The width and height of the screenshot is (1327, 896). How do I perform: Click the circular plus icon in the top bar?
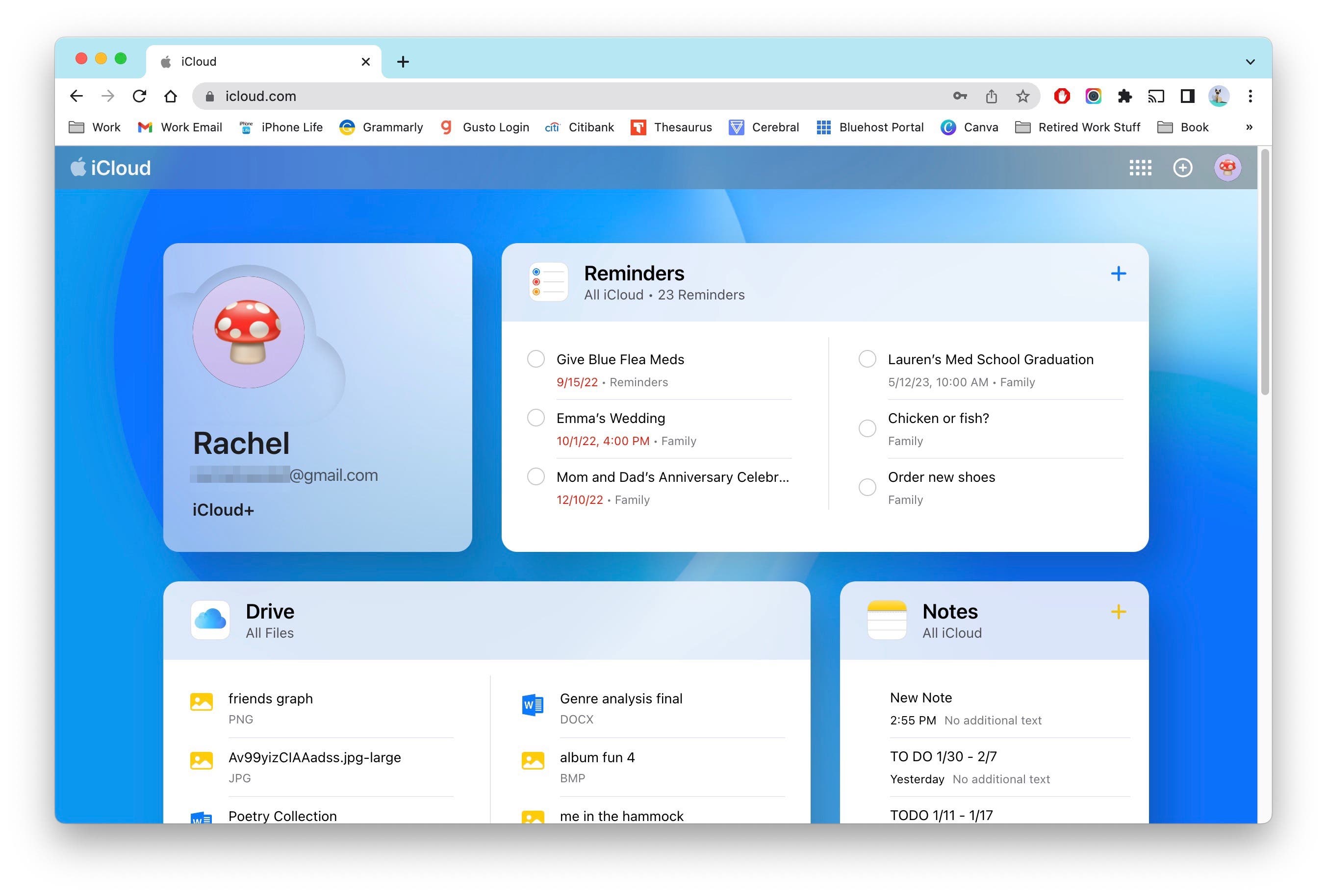tap(1183, 168)
